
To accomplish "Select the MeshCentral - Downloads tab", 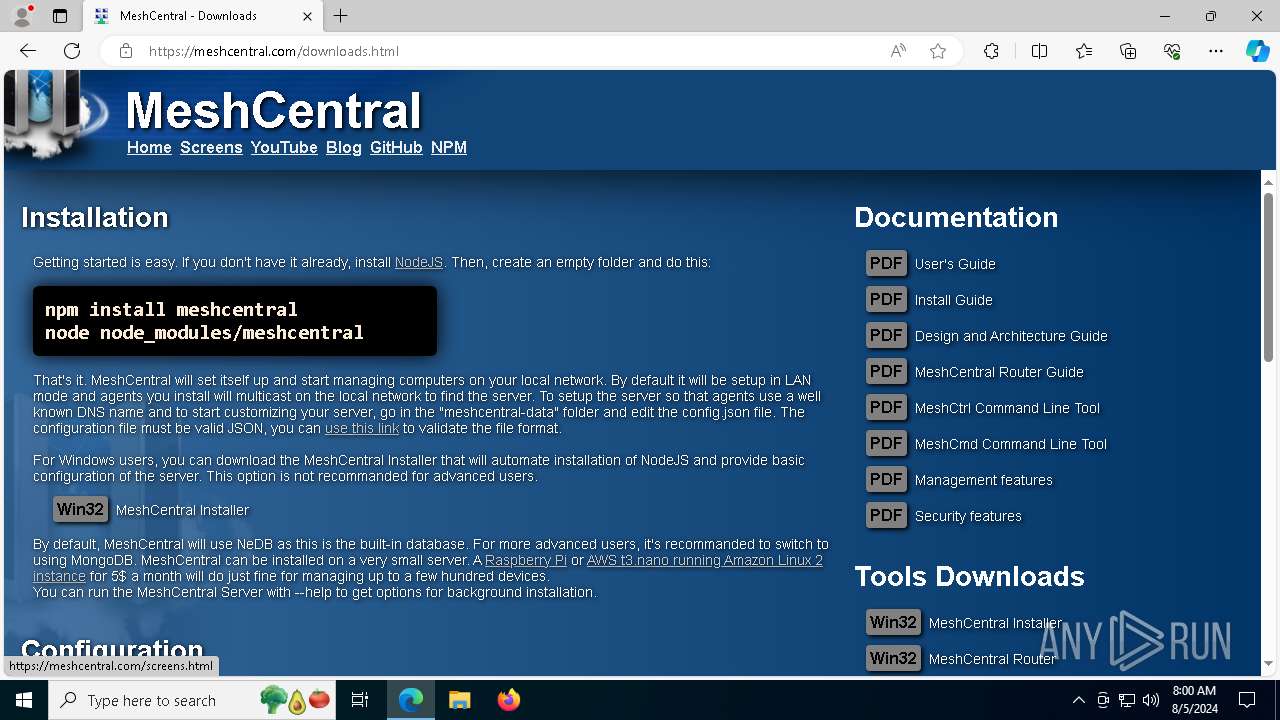I will 203,16.
